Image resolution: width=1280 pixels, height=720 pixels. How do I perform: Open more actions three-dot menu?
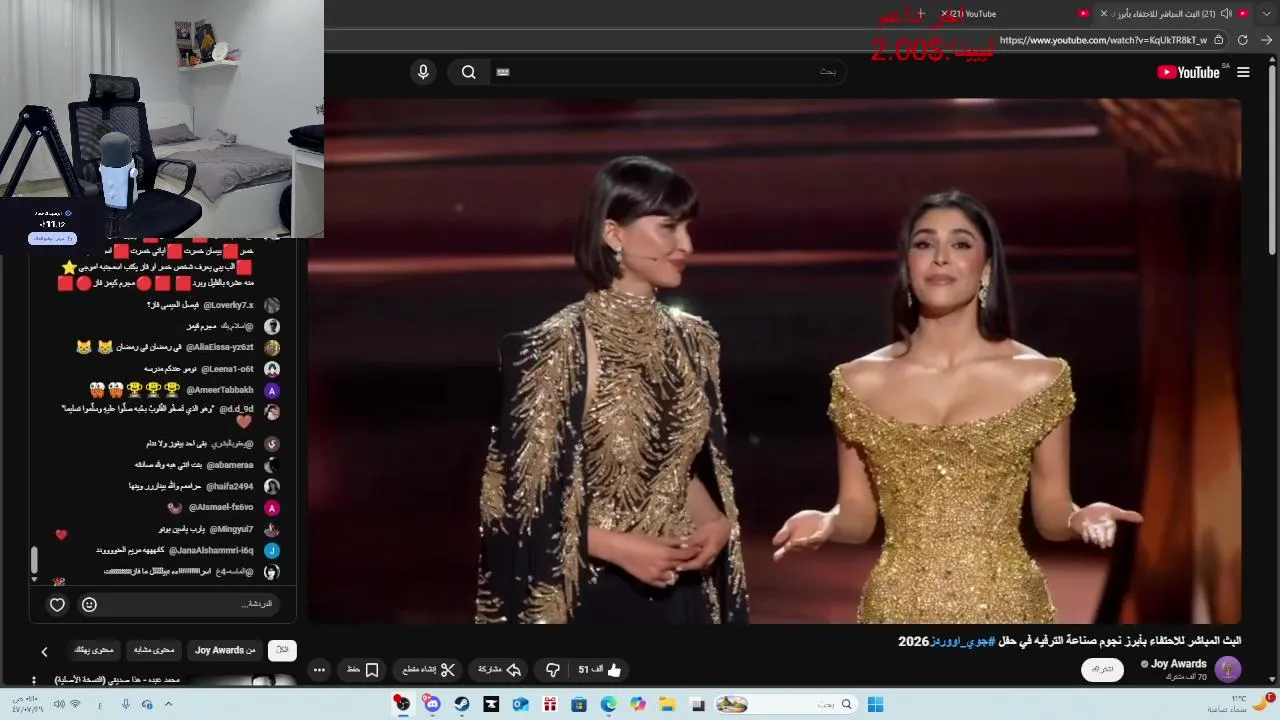319,670
